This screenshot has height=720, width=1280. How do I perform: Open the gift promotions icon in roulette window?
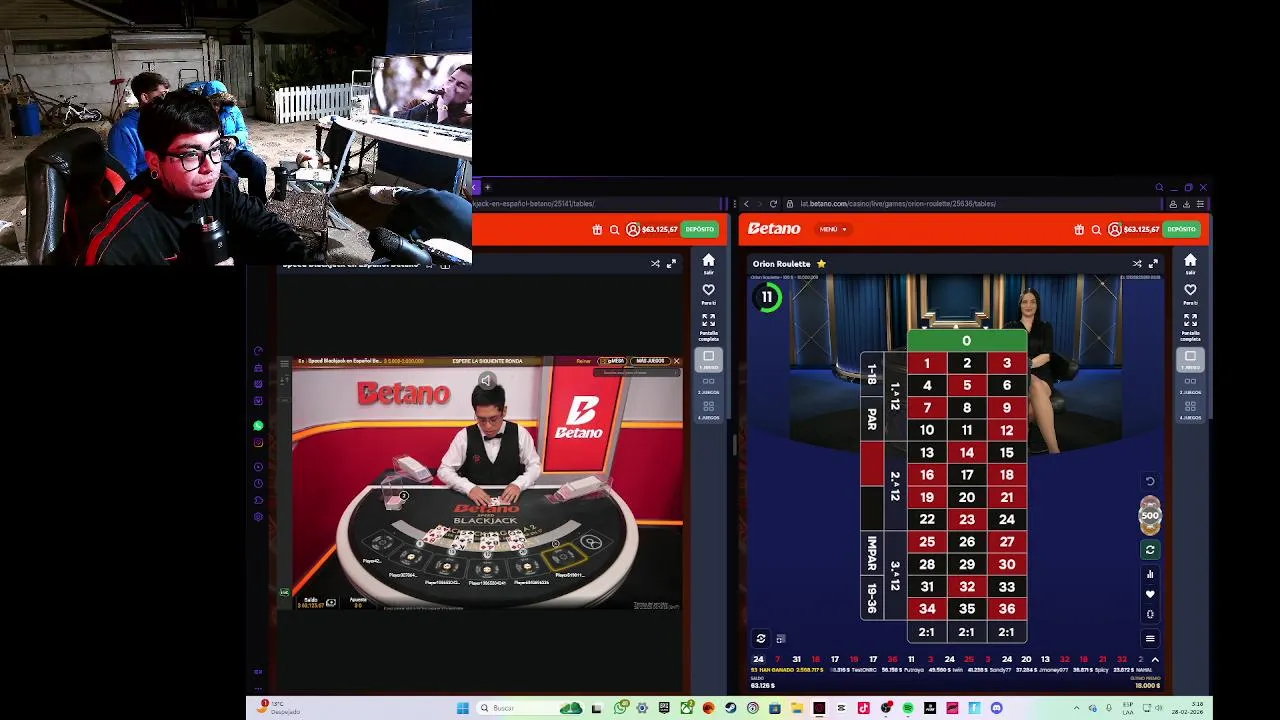coord(1079,229)
